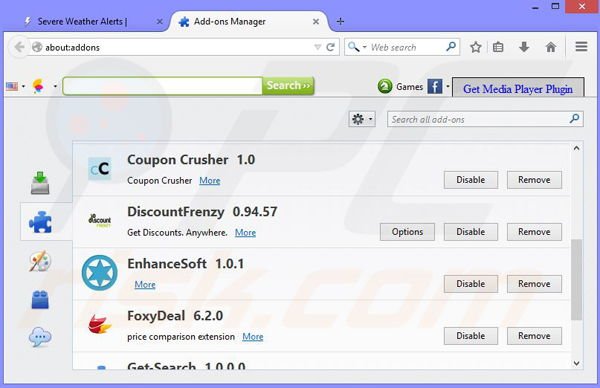Click the EnhanceSoft star circle icon
Screen dimensions: 600x388
click(99, 273)
